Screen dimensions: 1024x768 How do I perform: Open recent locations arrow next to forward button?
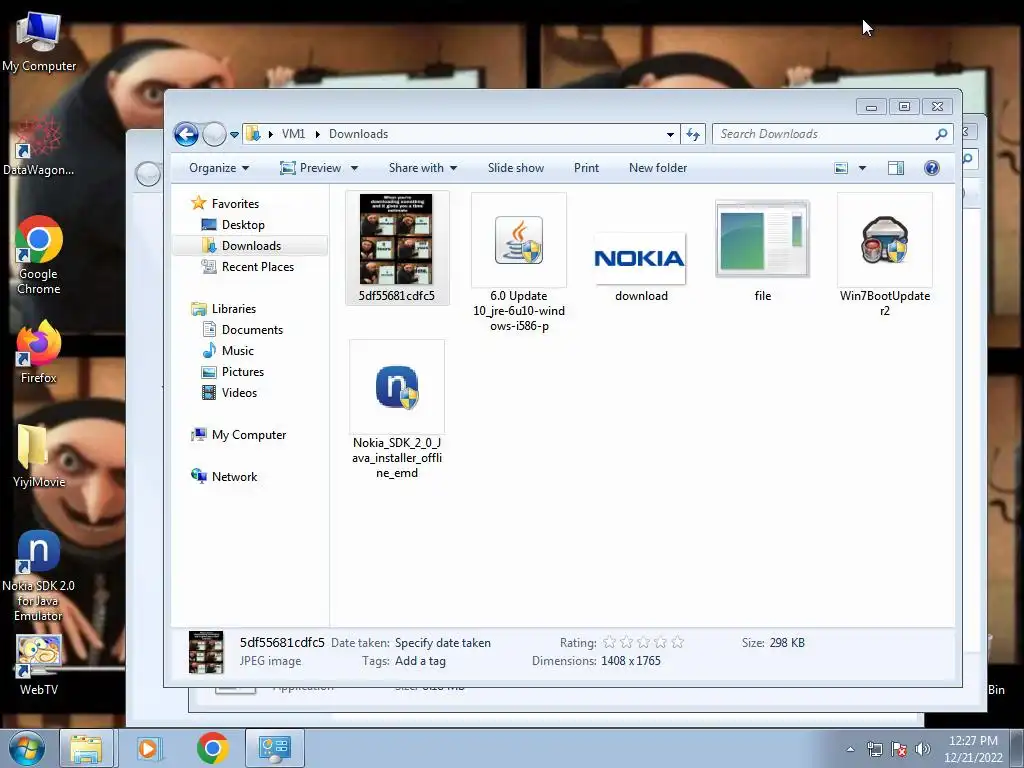tap(234, 135)
